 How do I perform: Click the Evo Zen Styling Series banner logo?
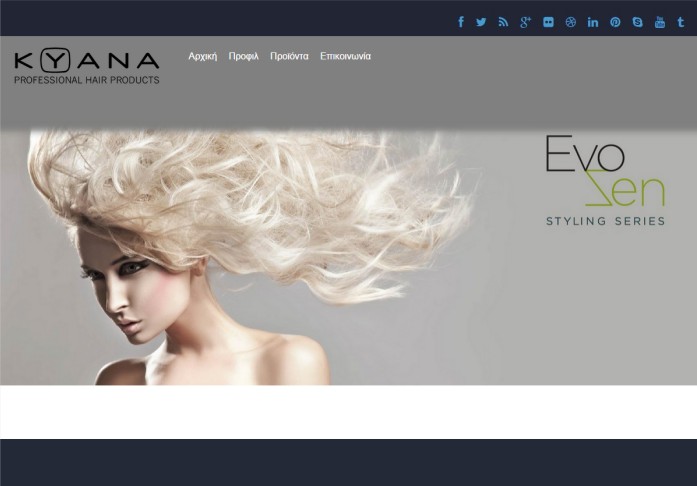pos(605,181)
